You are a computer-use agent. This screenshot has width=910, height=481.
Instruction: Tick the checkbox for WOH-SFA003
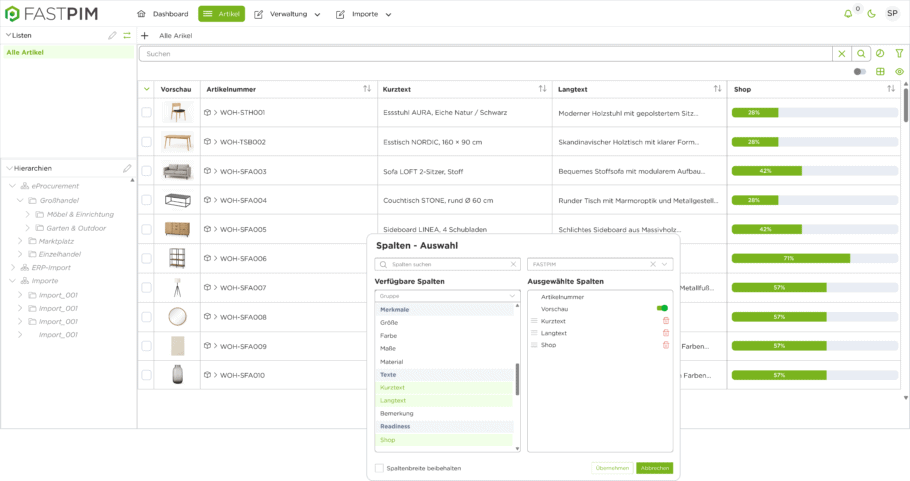pyautogui.click(x=146, y=171)
